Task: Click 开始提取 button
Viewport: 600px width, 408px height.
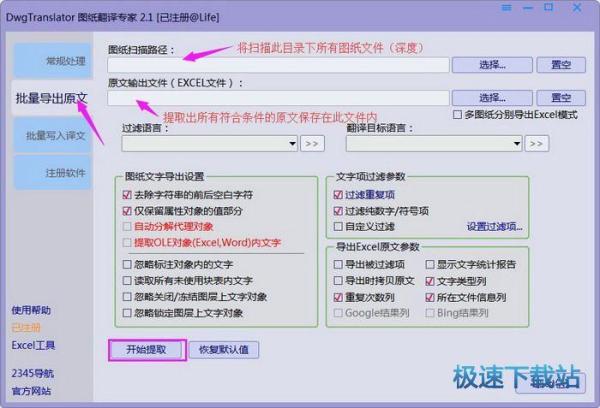Action: 147,350
